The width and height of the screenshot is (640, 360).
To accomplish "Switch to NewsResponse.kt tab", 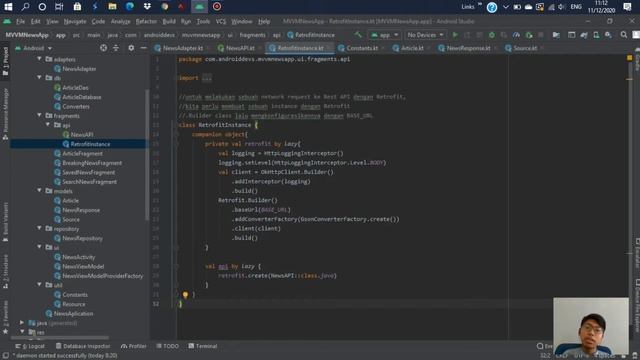I will 467,48.
